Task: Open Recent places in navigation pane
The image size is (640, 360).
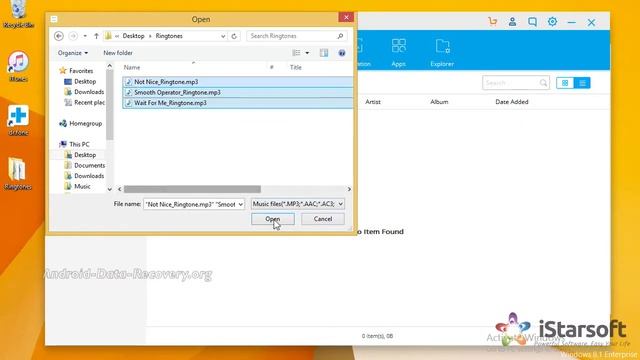Action: [x=84, y=102]
